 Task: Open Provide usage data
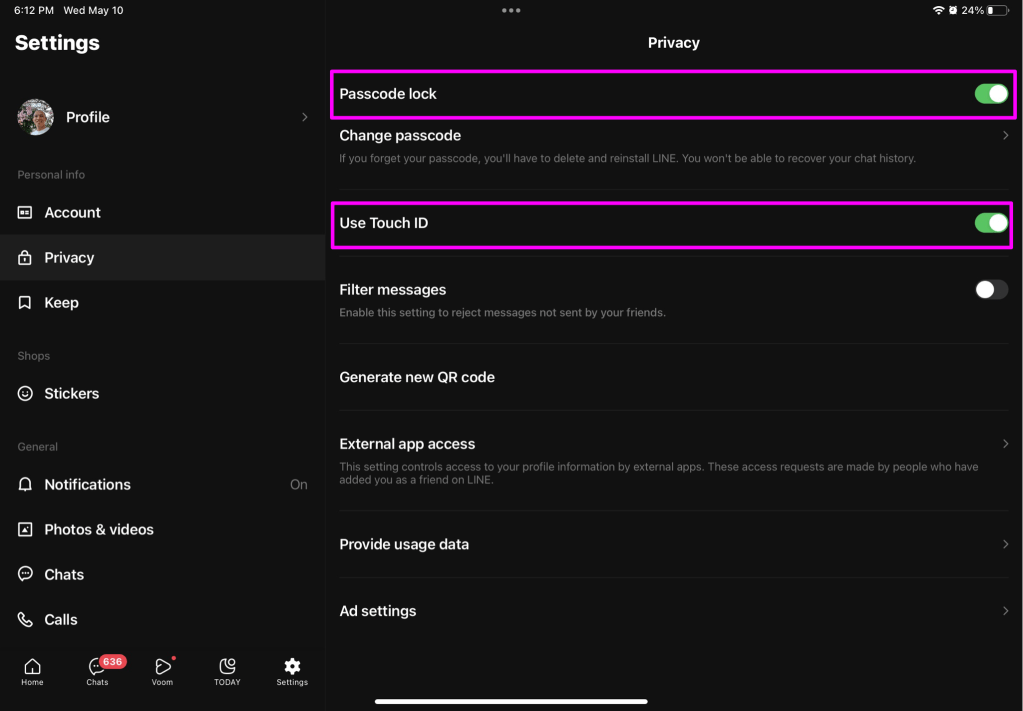pyautogui.click(x=404, y=545)
